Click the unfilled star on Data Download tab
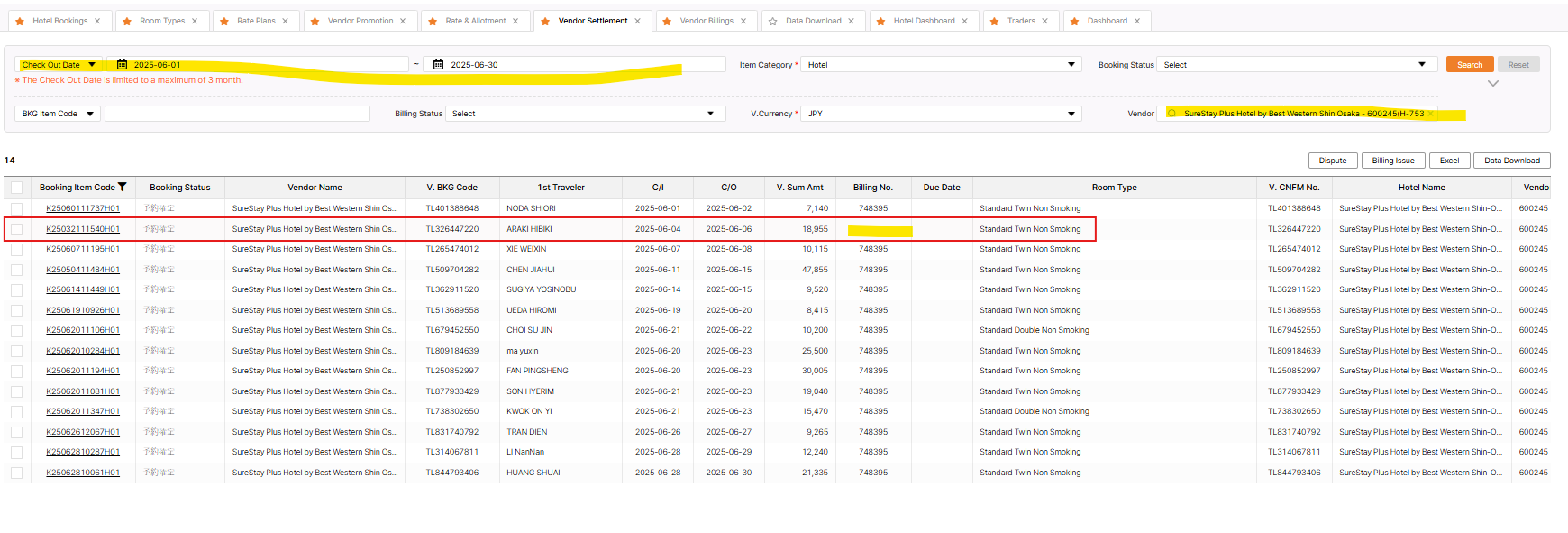1568x533 pixels. [773, 21]
